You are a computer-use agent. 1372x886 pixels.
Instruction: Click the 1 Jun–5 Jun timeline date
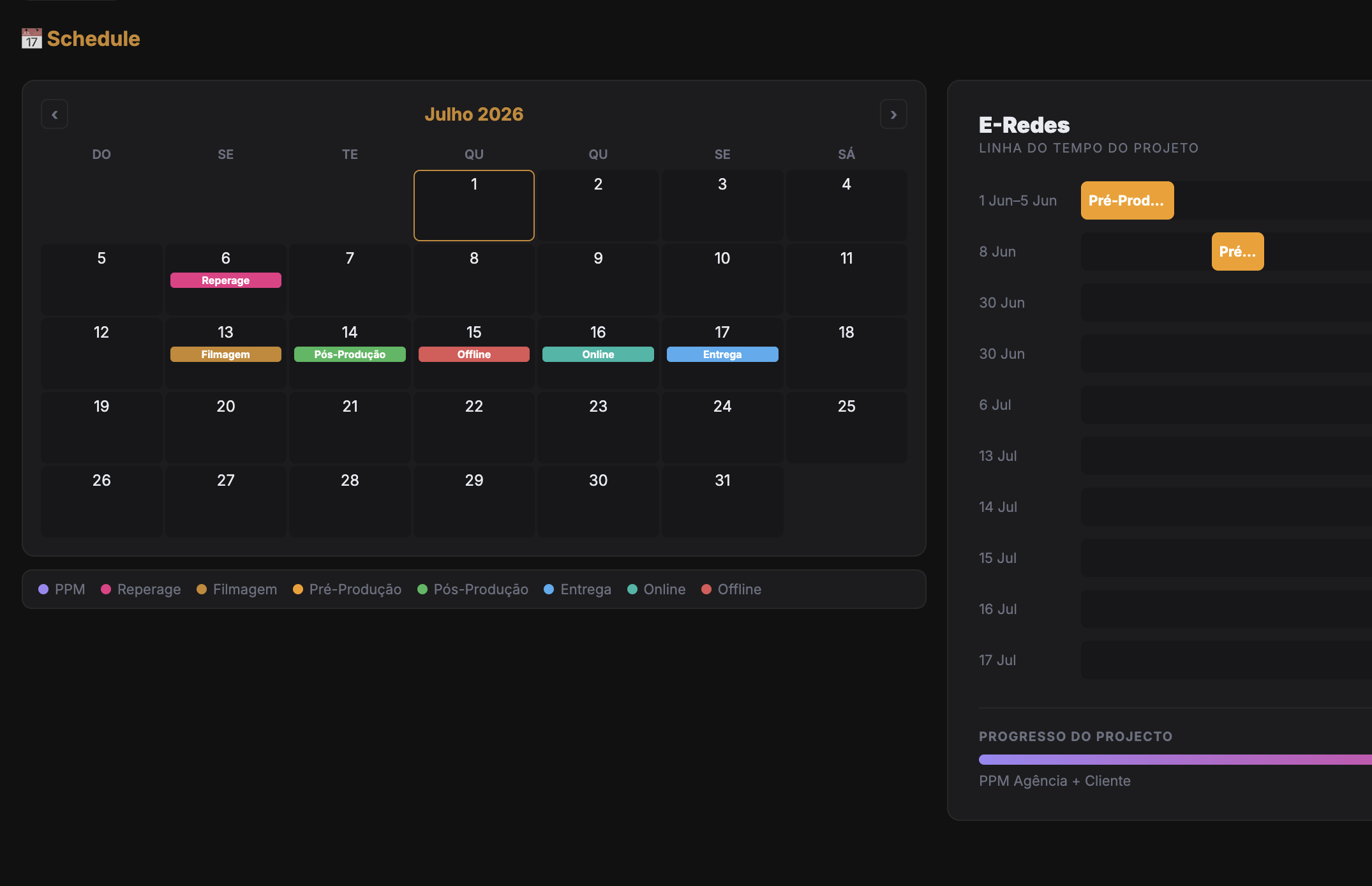[x=1018, y=200]
